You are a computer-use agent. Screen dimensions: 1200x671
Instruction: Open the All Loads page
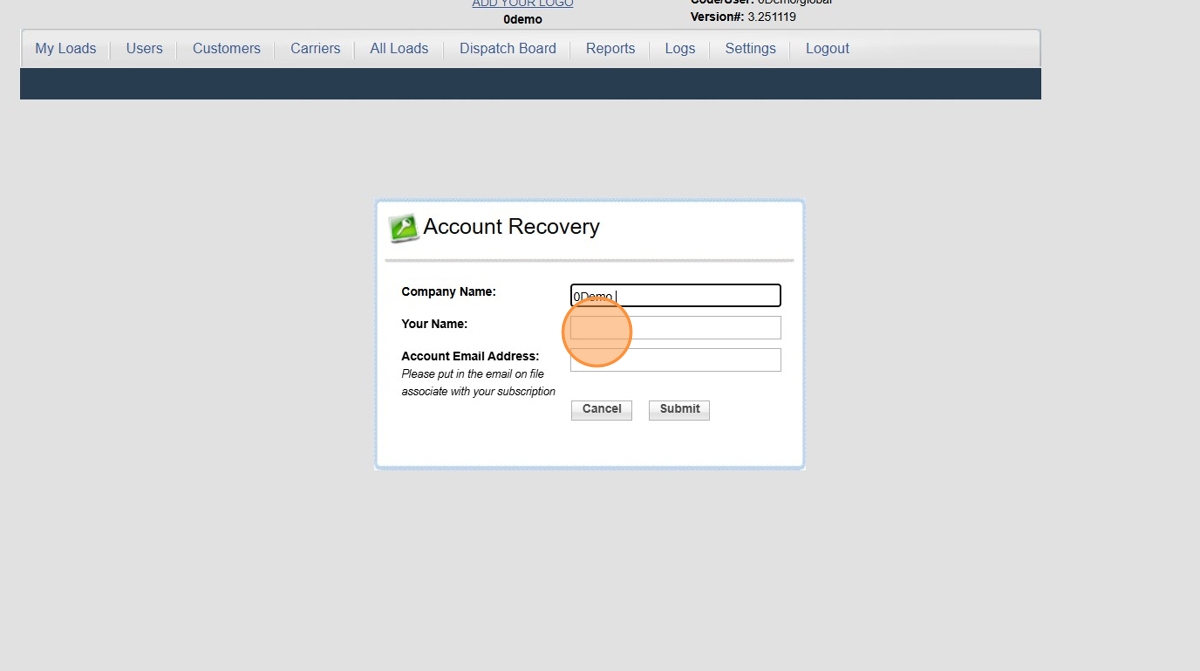399,48
